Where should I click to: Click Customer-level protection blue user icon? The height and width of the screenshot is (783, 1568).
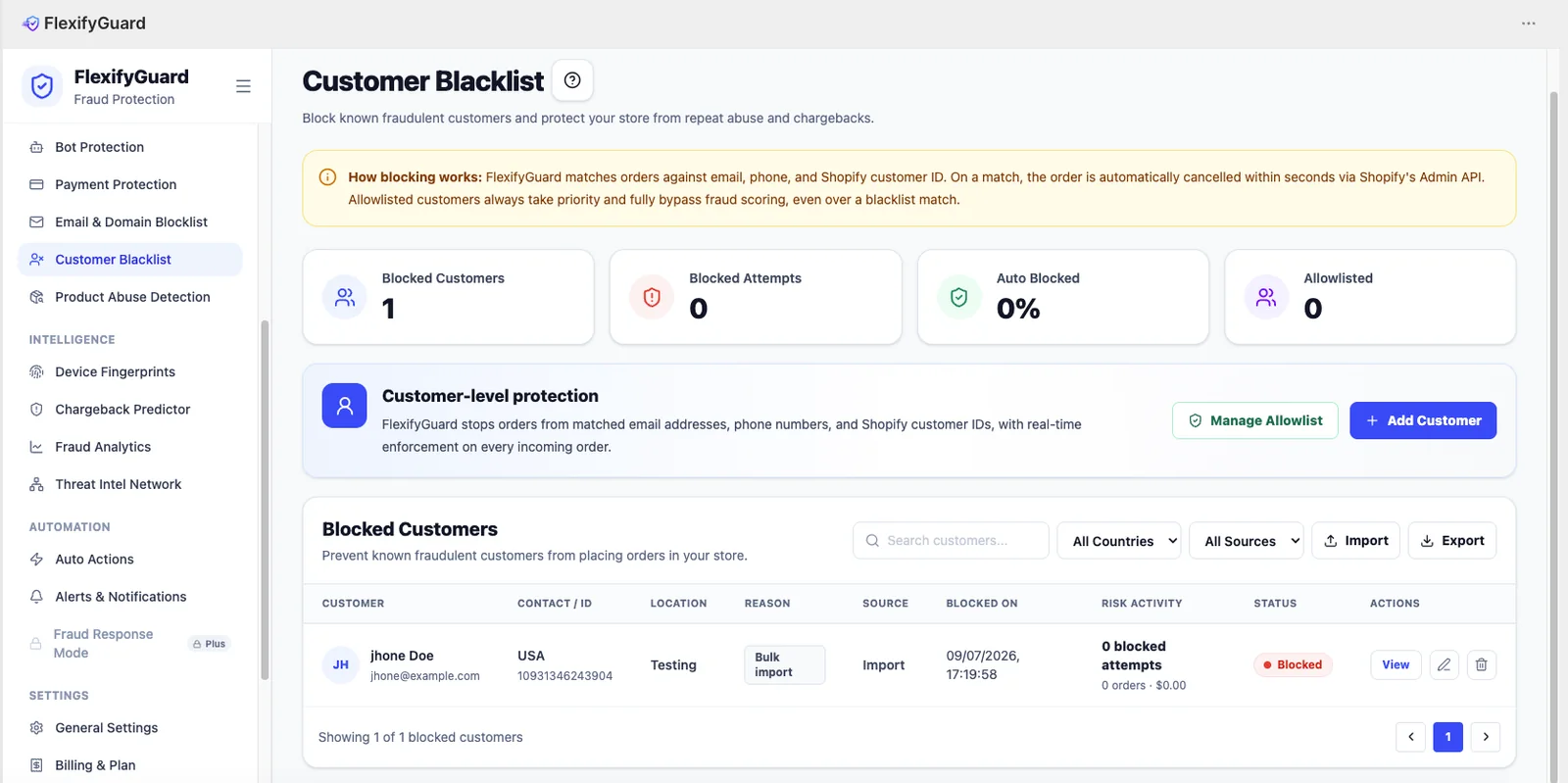pyautogui.click(x=345, y=406)
